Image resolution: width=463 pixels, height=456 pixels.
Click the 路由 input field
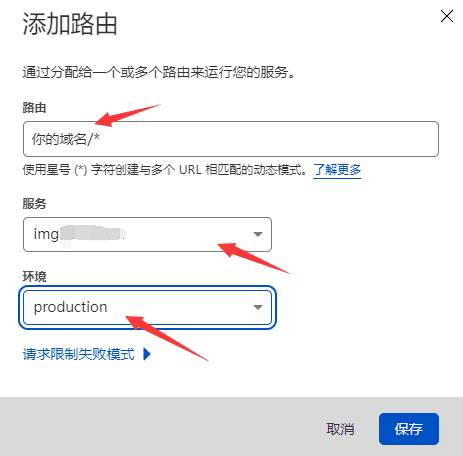tap(231, 139)
